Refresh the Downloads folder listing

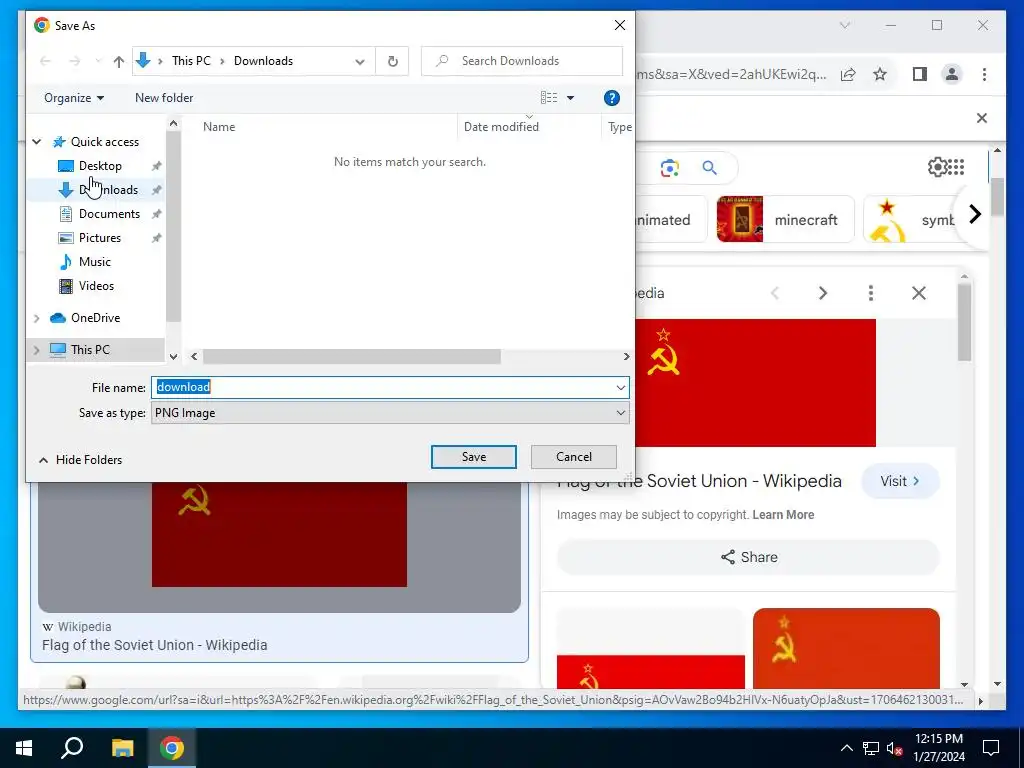click(392, 61)
